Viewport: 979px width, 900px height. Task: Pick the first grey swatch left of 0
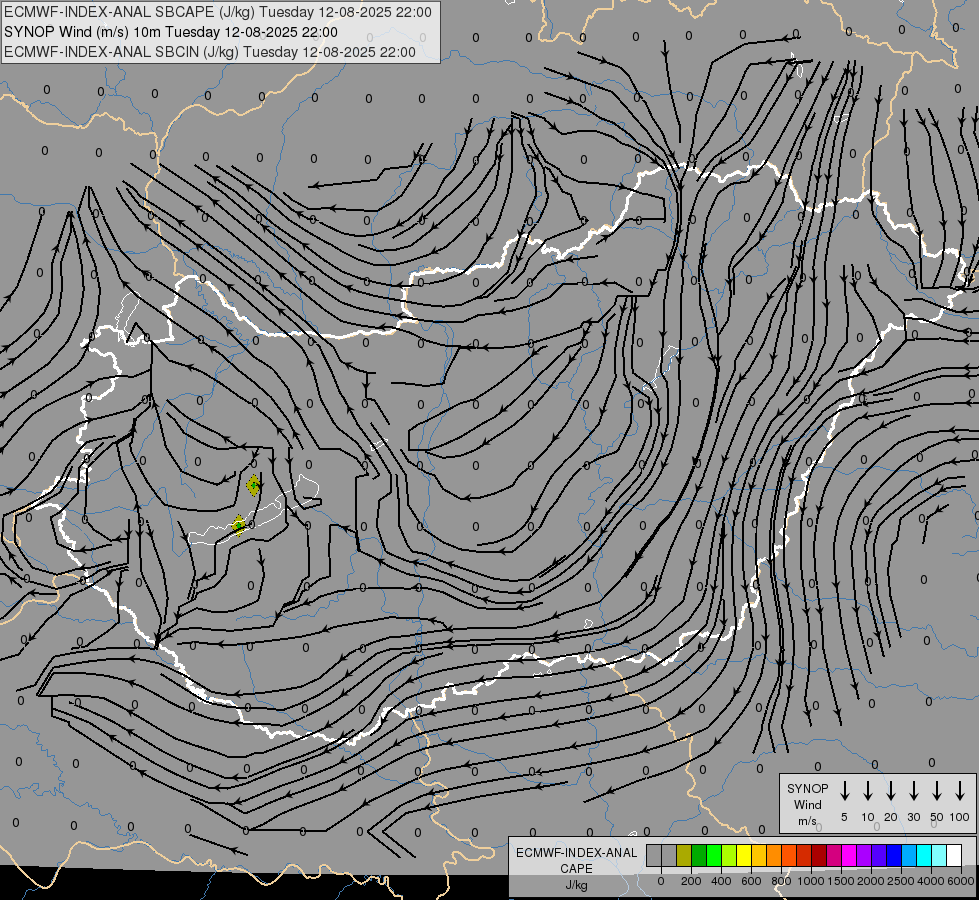(654, 855)
